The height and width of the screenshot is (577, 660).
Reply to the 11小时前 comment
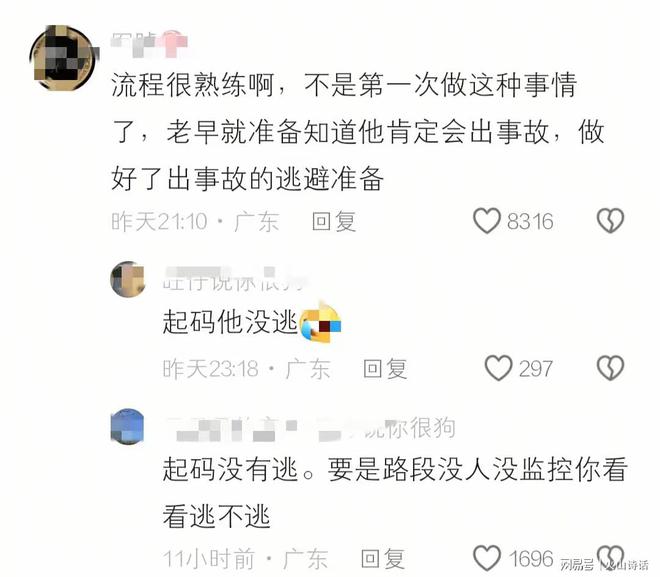[383, 558]
